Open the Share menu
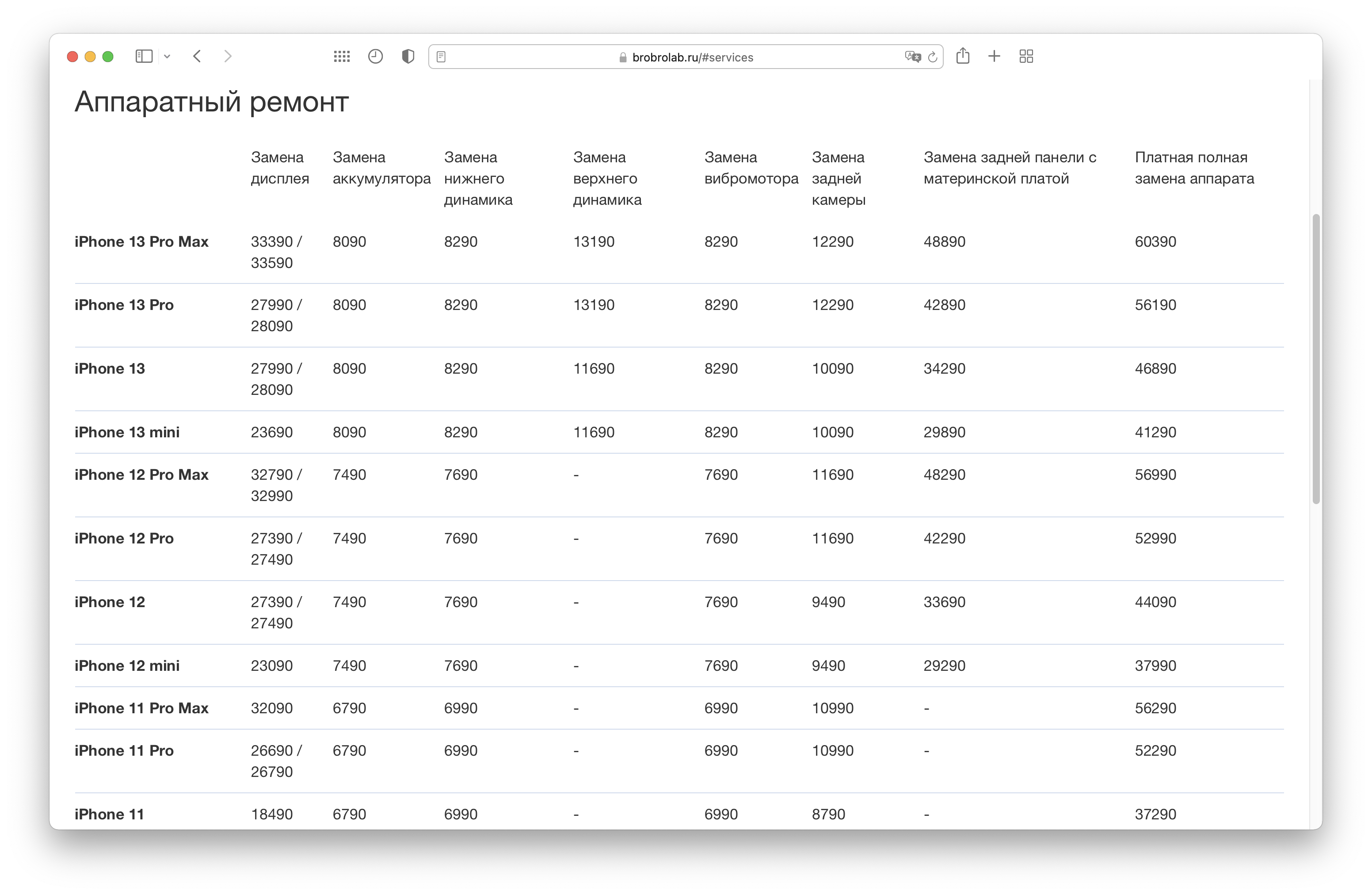1372x895 pixels. 963,56
